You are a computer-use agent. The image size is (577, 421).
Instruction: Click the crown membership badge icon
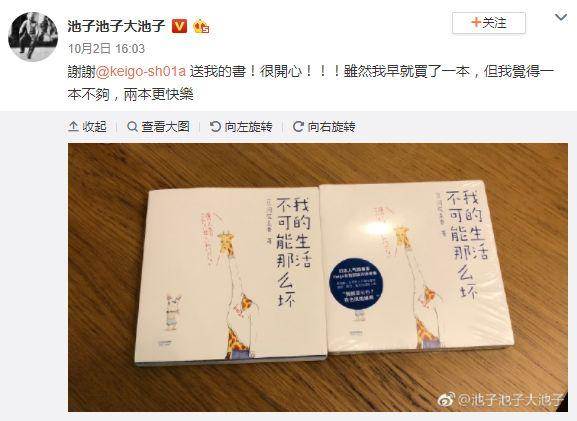point(201,26)
